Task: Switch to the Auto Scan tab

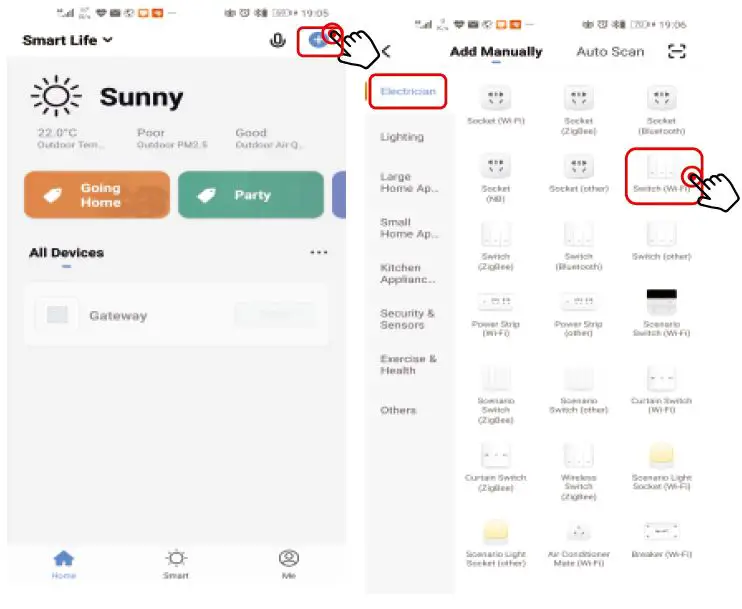Action: pos(610,51)
